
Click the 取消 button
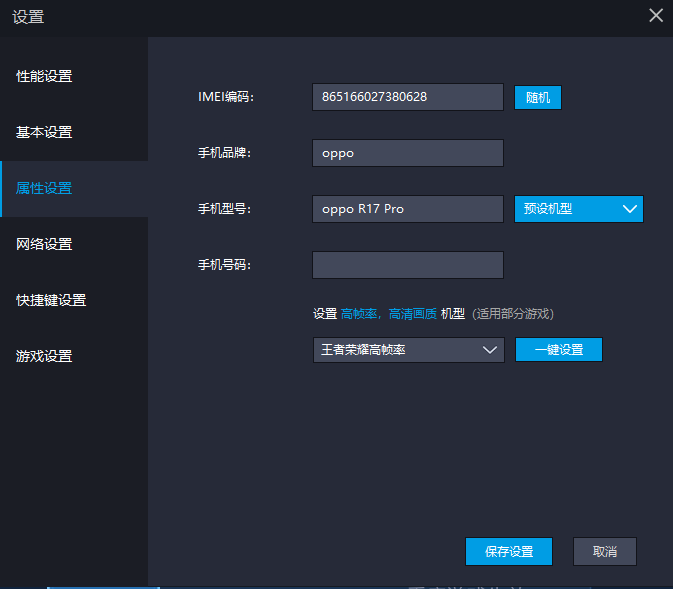604,552
